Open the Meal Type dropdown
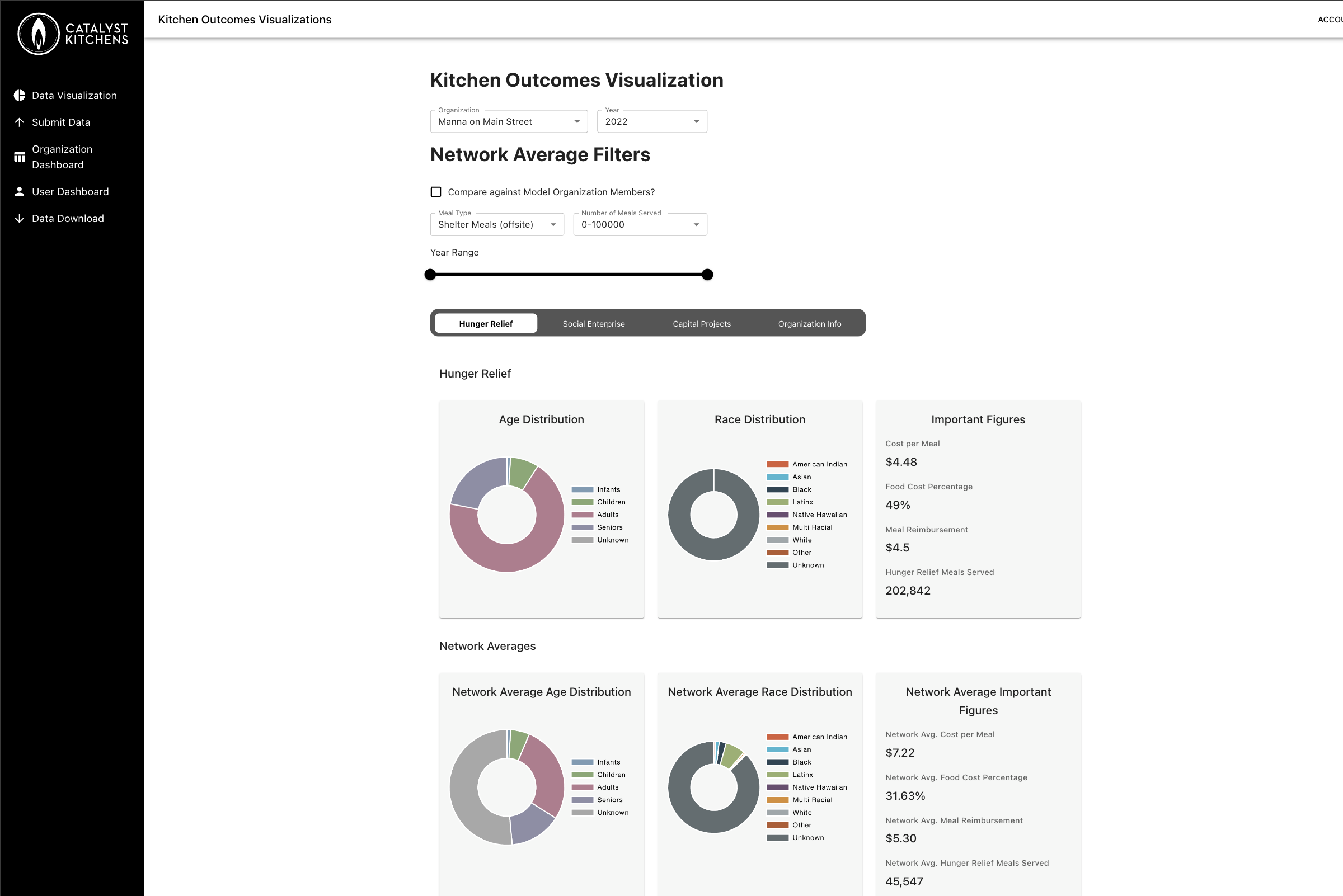Viewport: 1343px width, 896px height. [x=496, y=225]
